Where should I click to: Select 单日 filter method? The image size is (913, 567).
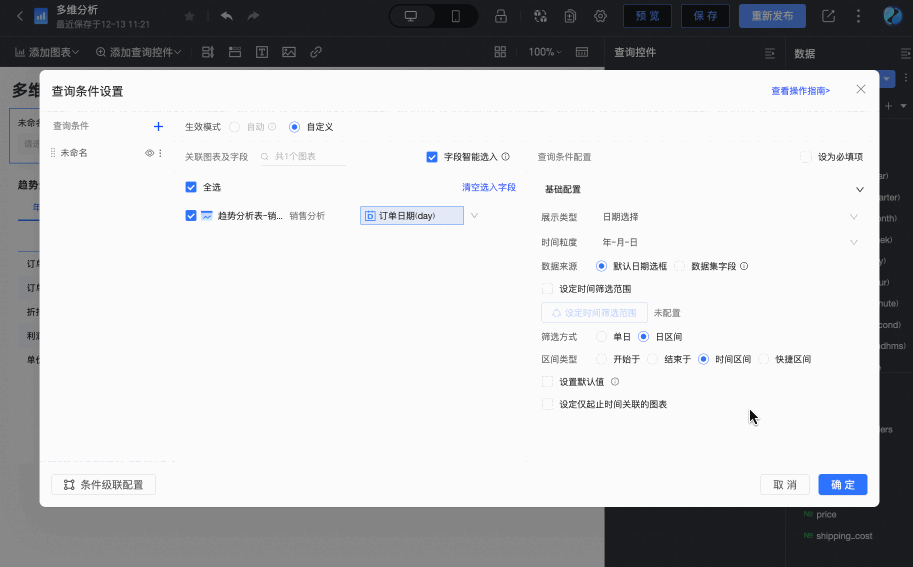[601, 336]
